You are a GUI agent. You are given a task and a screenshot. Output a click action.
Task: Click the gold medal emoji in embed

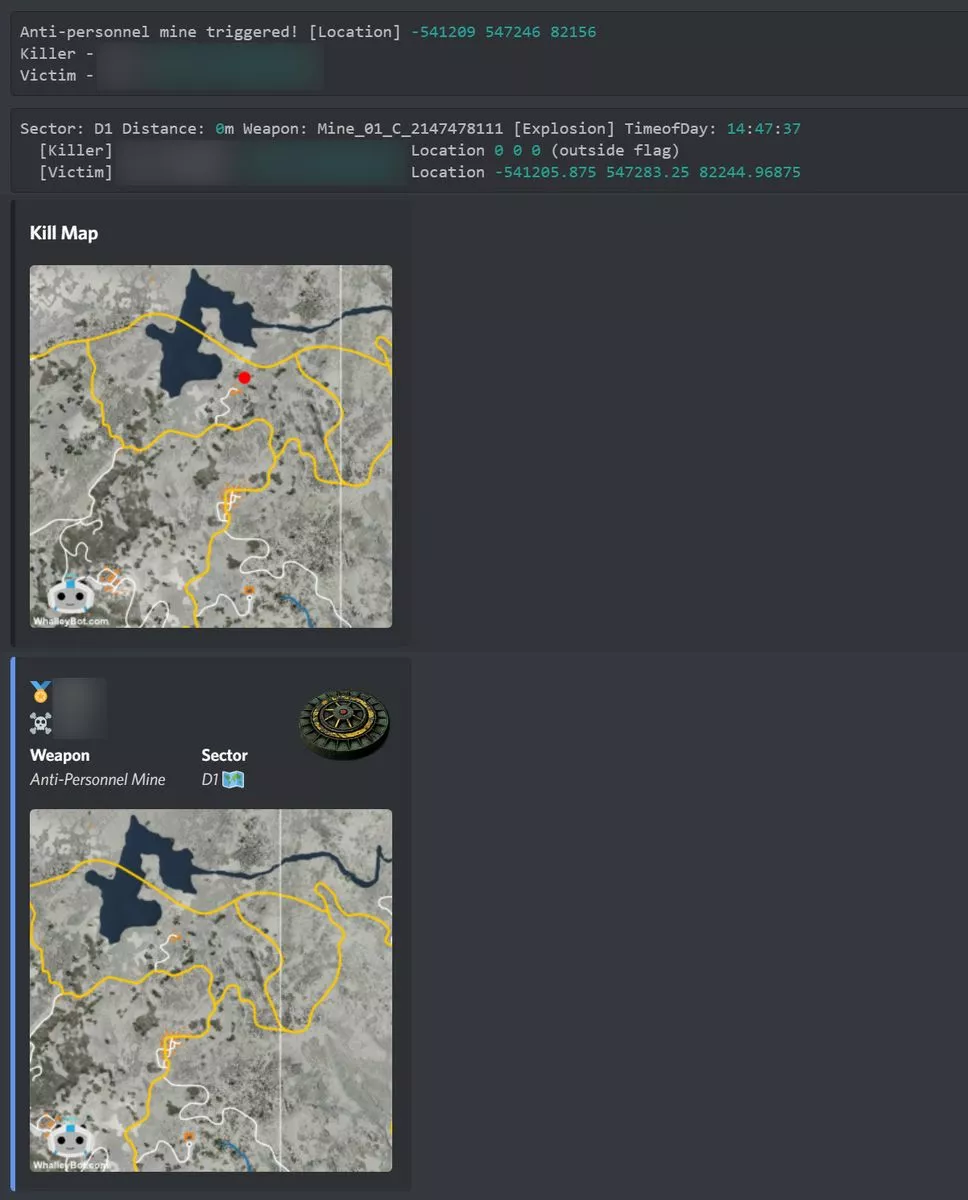[40, 691]
